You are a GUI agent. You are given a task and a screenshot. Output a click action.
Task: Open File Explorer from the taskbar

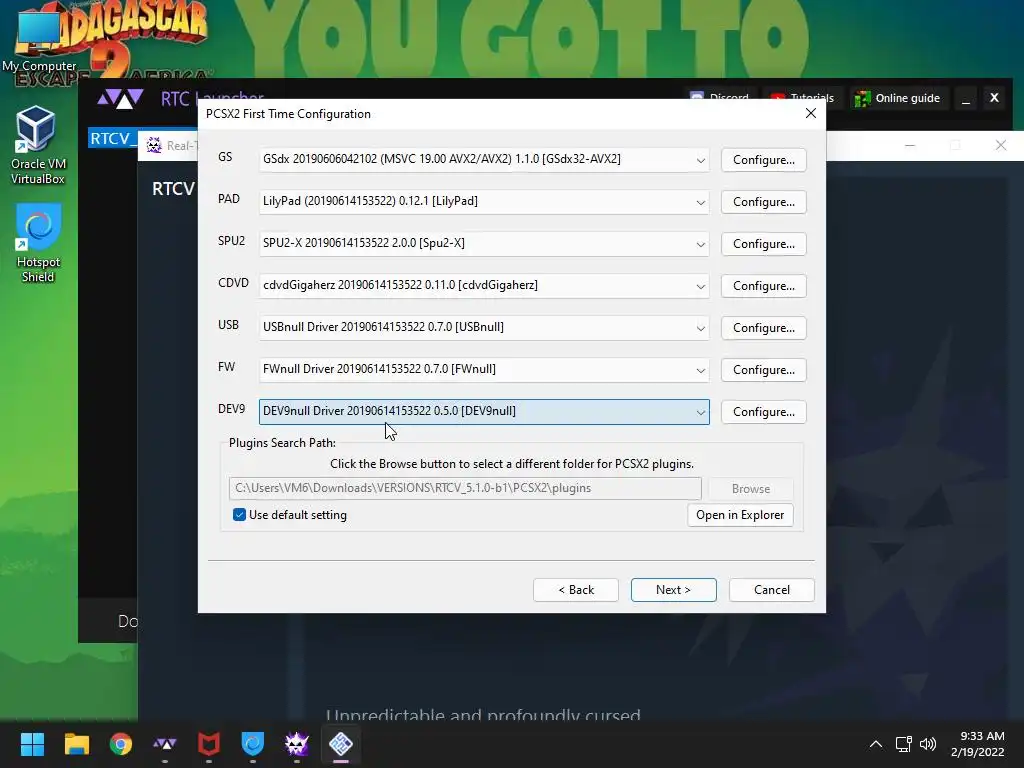[x=76, y=744]
